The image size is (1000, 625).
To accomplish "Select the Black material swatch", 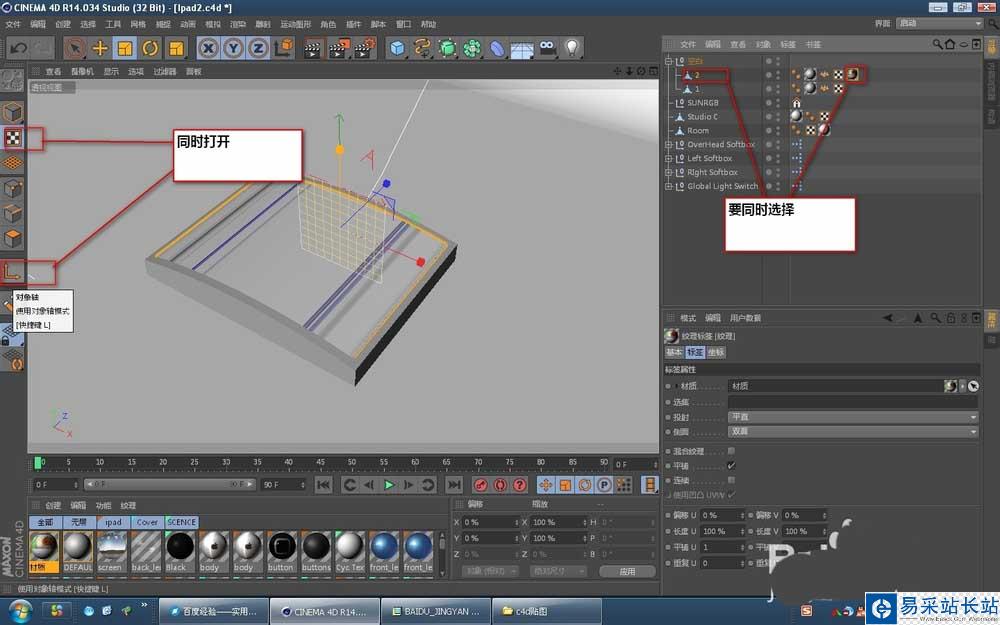I will (179, 547).
